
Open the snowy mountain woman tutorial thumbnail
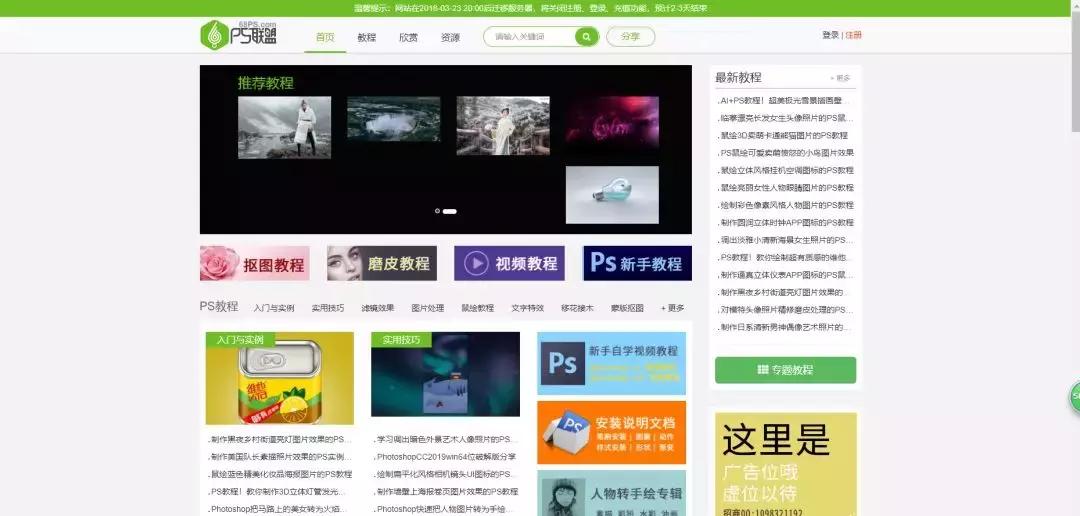click(284, 127)
